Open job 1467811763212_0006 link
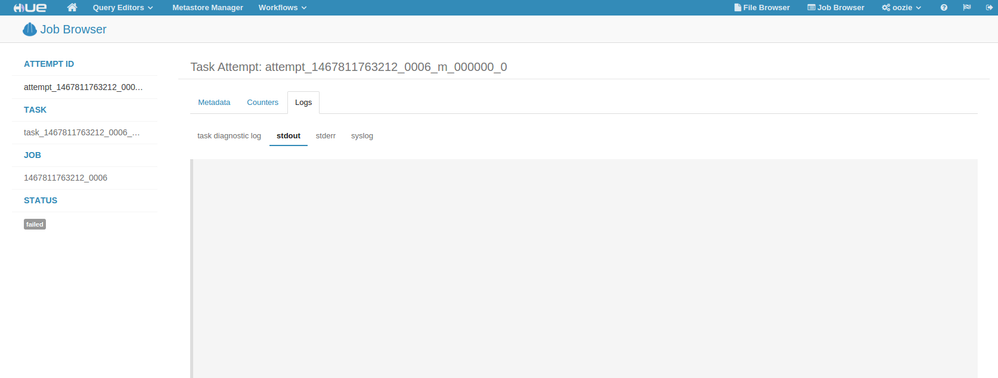 (66, 178)
